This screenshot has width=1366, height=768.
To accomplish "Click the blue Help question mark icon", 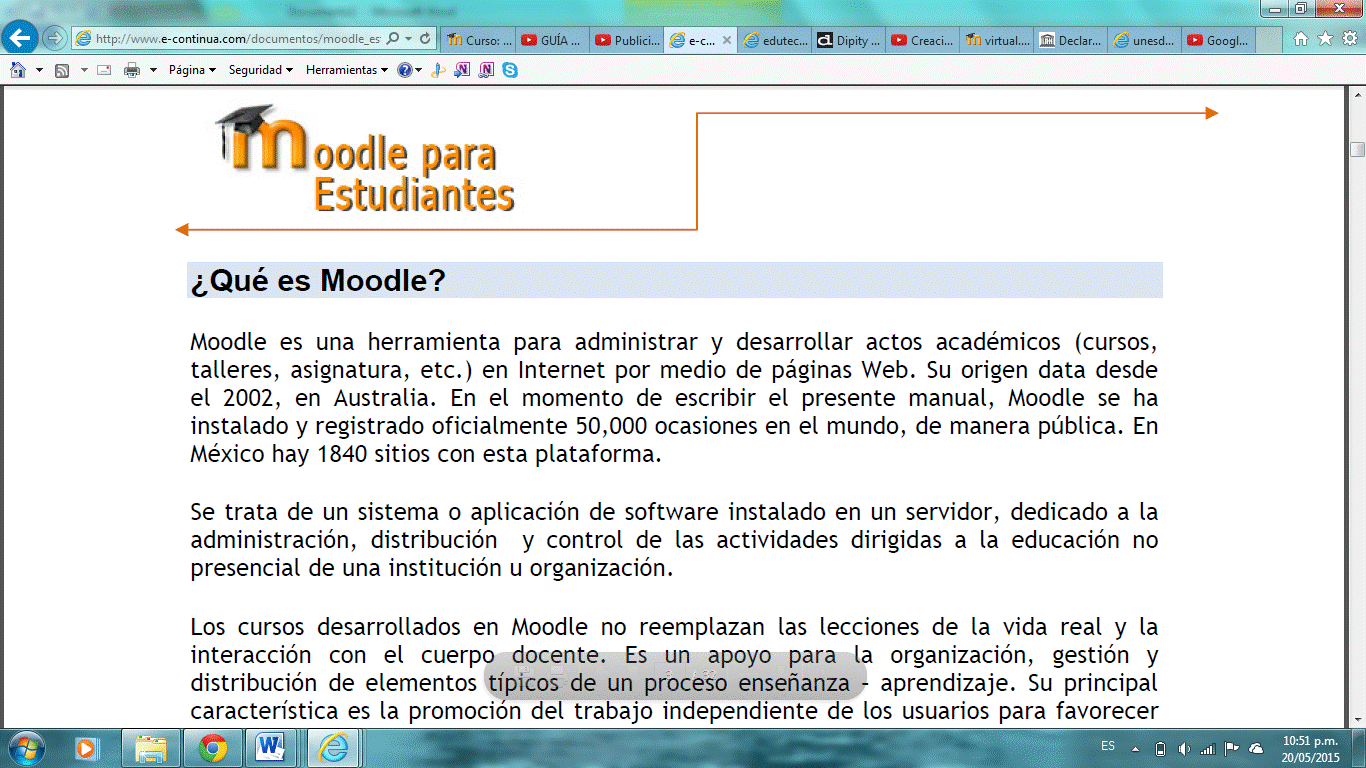I will pos(404,70).
